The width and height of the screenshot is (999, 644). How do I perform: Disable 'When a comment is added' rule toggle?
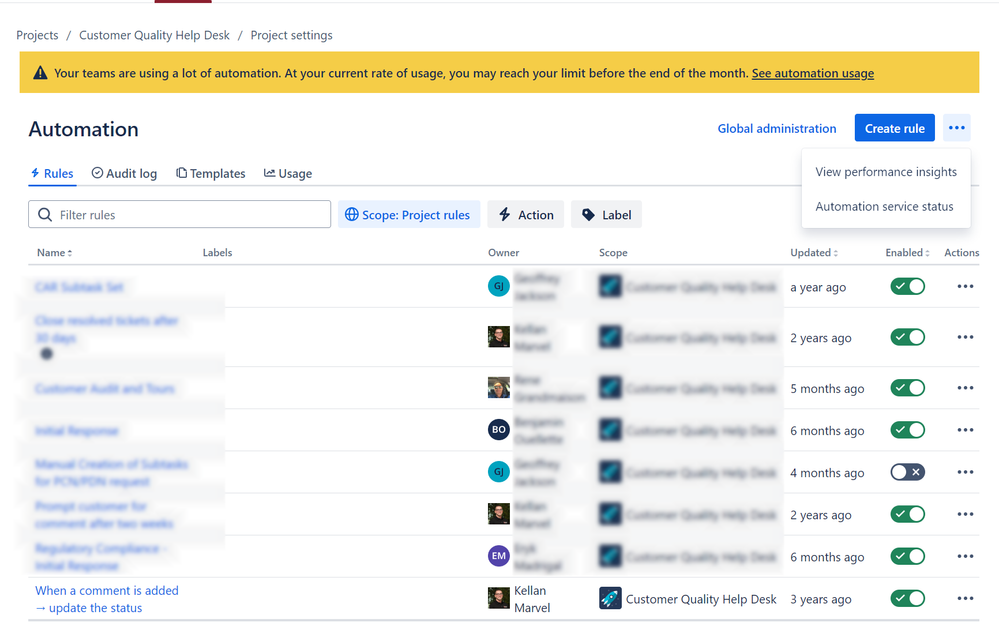click(x=908, y=598)
